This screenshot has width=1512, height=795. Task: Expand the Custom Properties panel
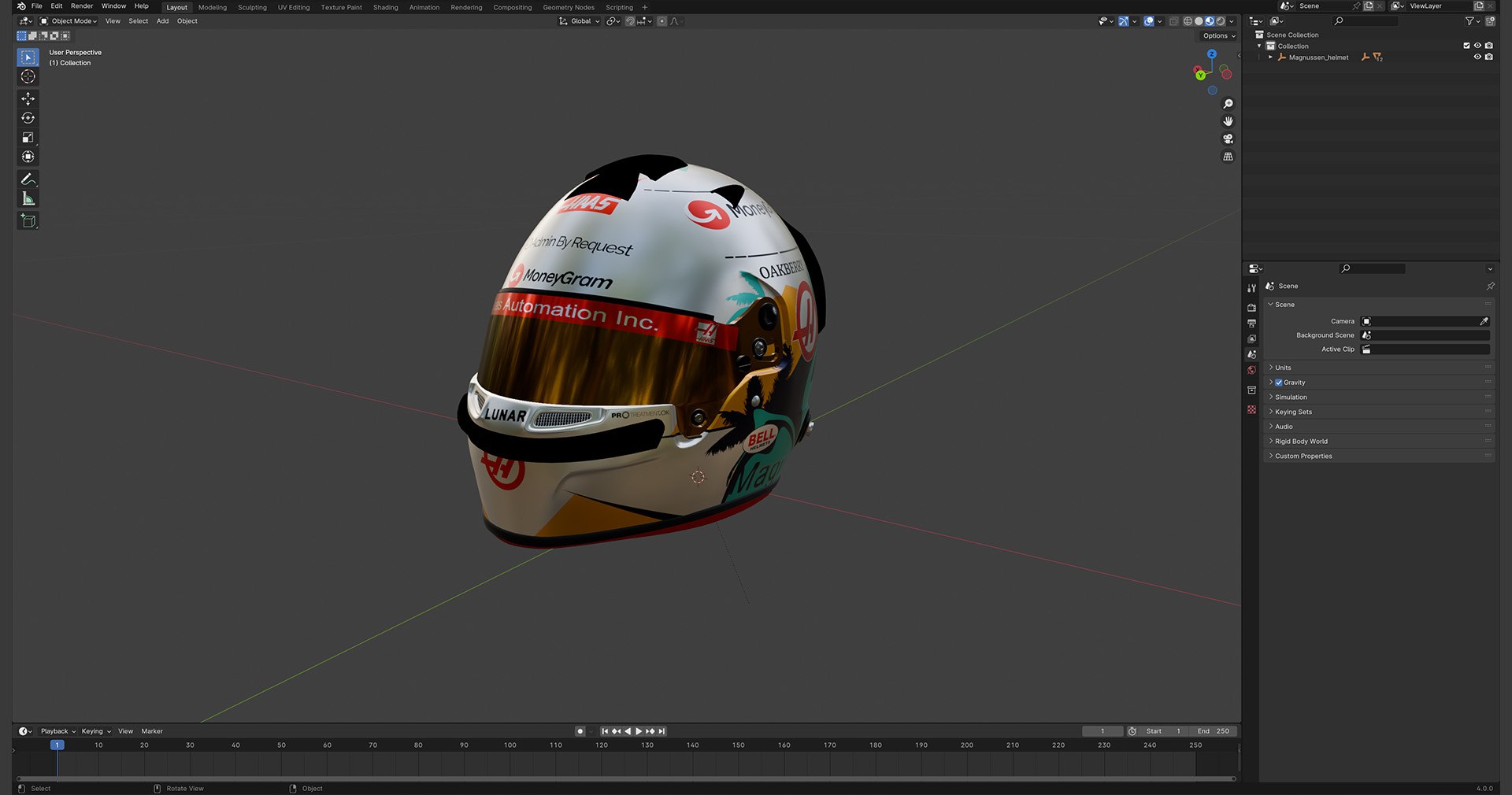tap(1379, 457)
